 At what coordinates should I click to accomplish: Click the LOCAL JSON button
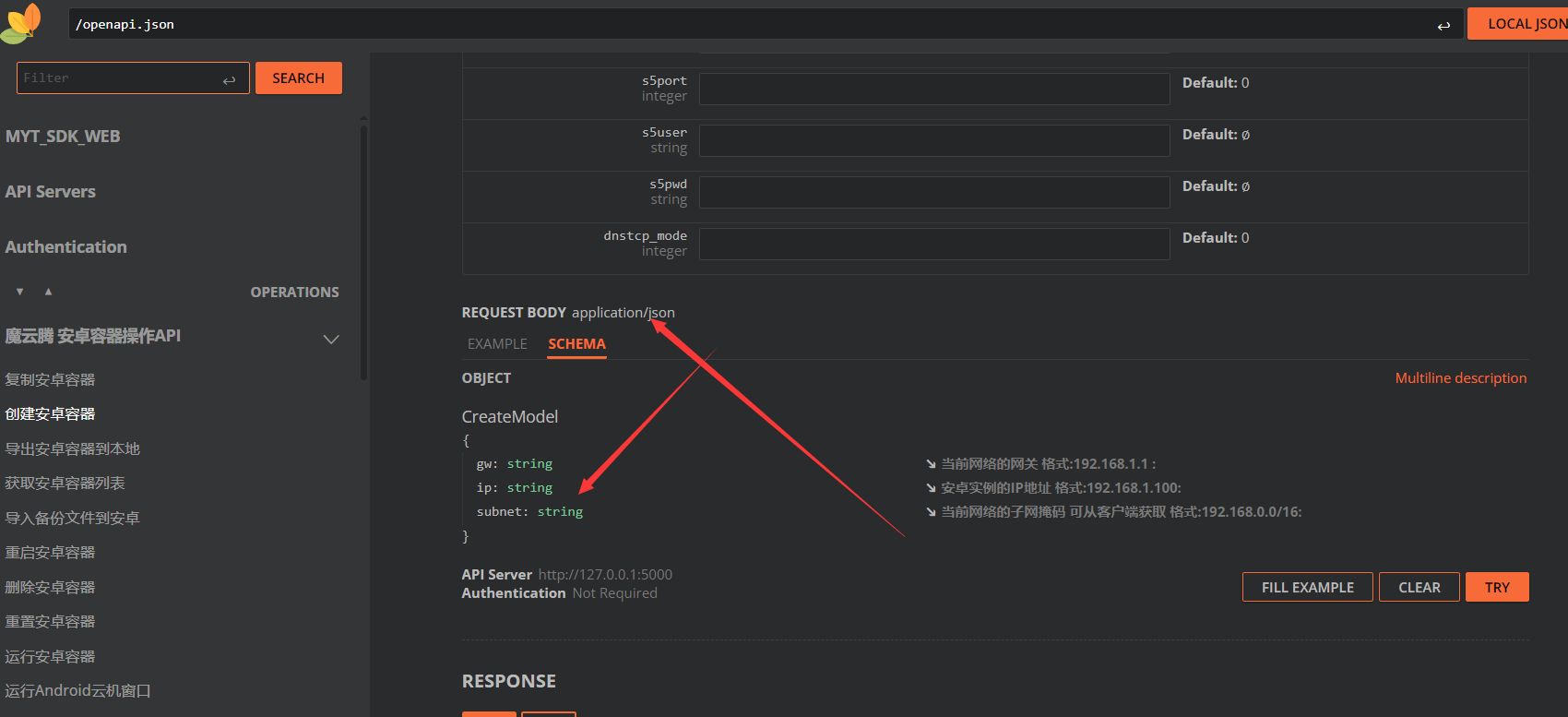coord(1522,24)
